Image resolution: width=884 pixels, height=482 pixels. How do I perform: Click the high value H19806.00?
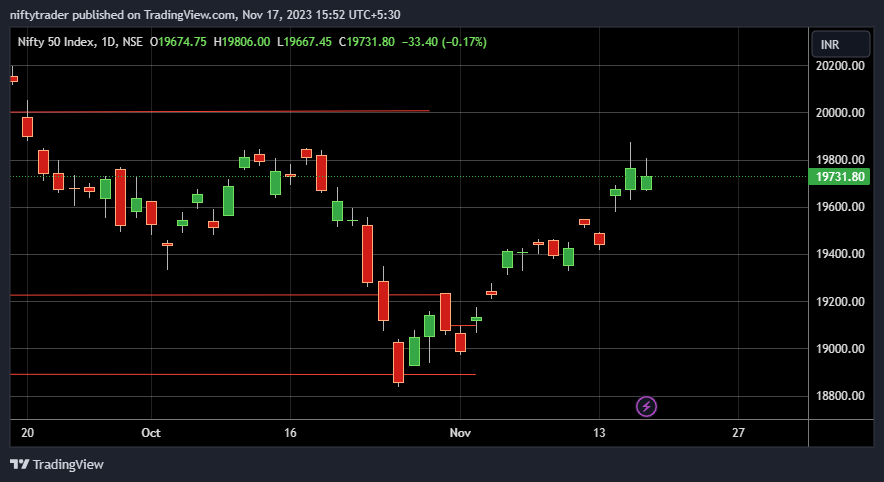pyautogui.click(x=242, y=42)
